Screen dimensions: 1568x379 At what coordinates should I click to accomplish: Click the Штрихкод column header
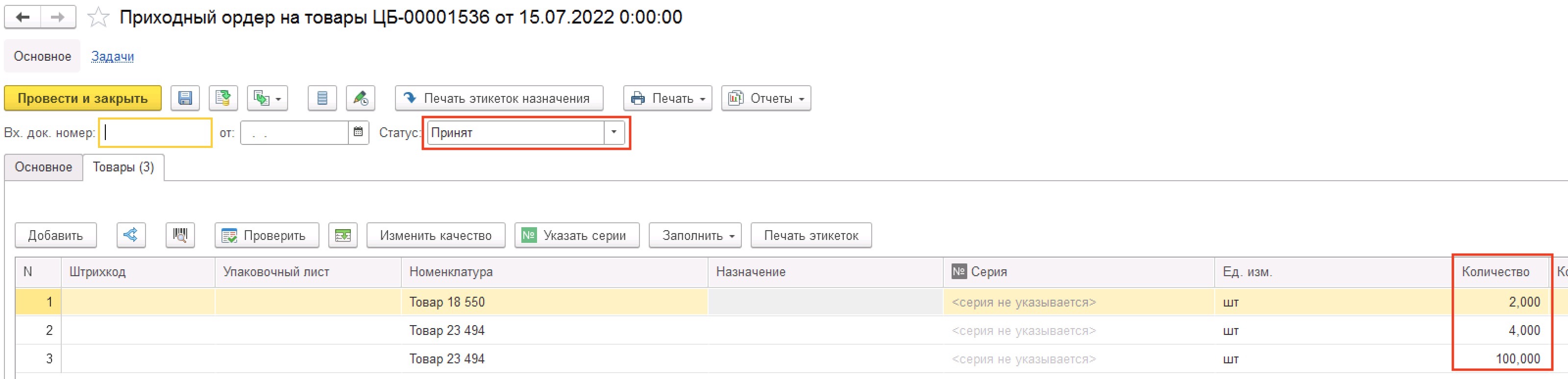point(138,272)
